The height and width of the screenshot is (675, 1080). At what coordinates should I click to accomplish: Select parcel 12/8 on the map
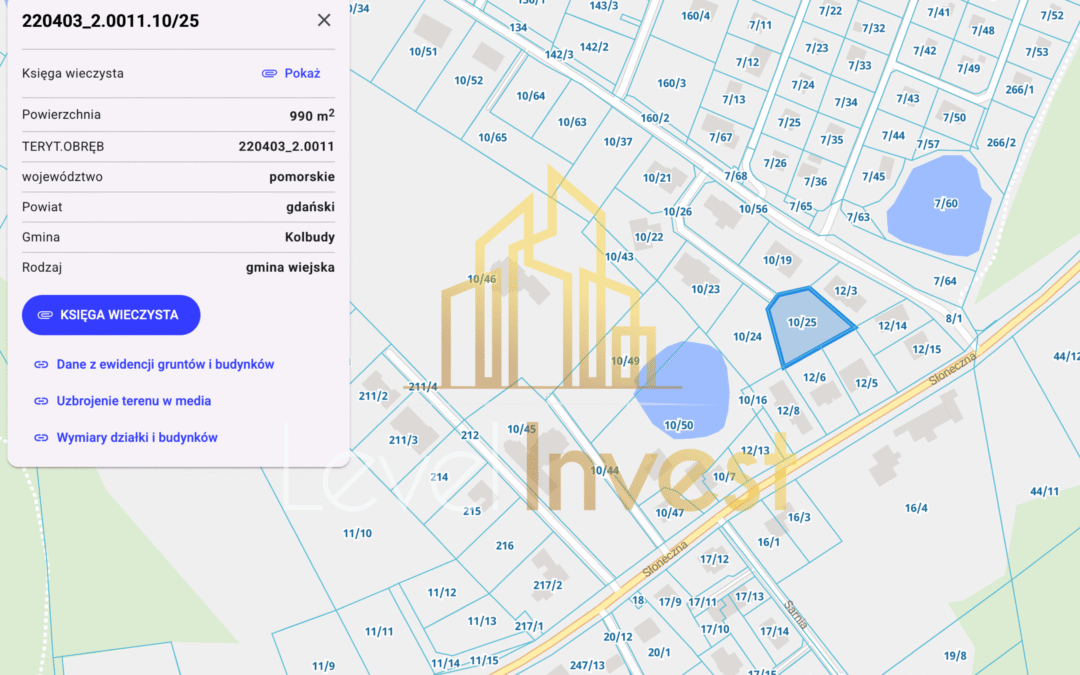[788, 411]
